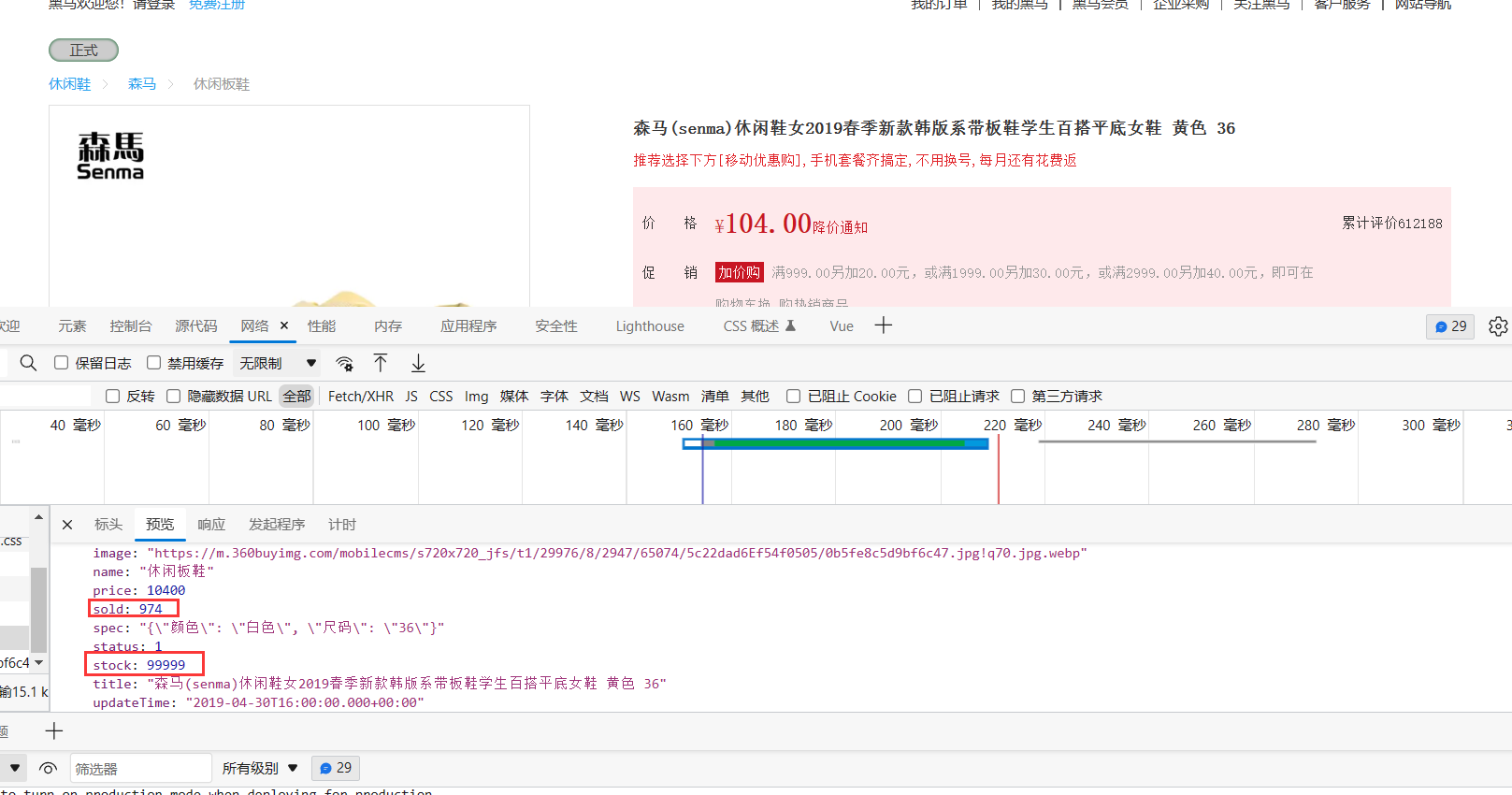Filter requests by Wasm type
The width and height of the screenshot is (1512, 795).
click(x=670, y=397)
